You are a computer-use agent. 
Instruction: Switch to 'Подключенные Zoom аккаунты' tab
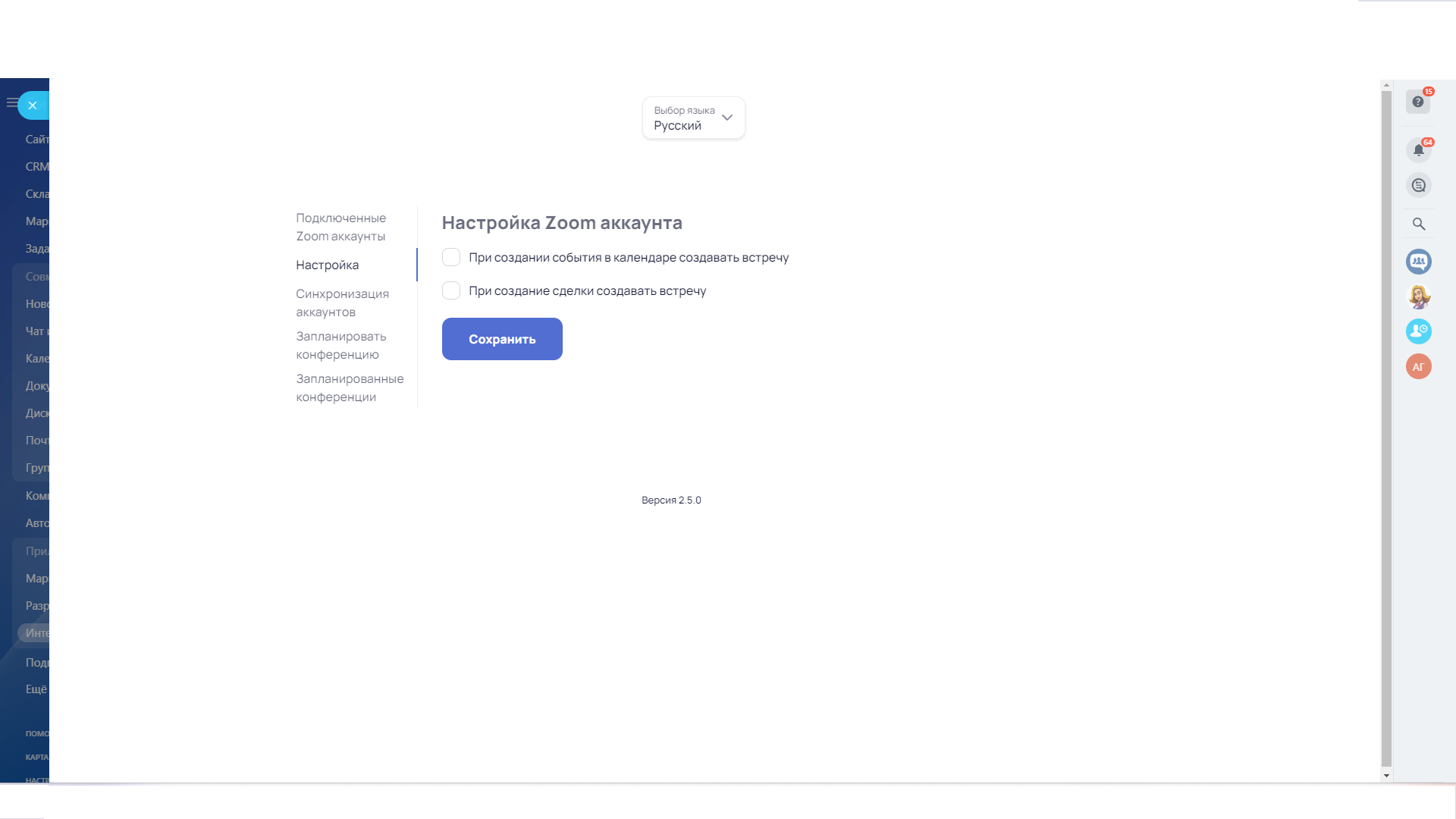(340, 227)
